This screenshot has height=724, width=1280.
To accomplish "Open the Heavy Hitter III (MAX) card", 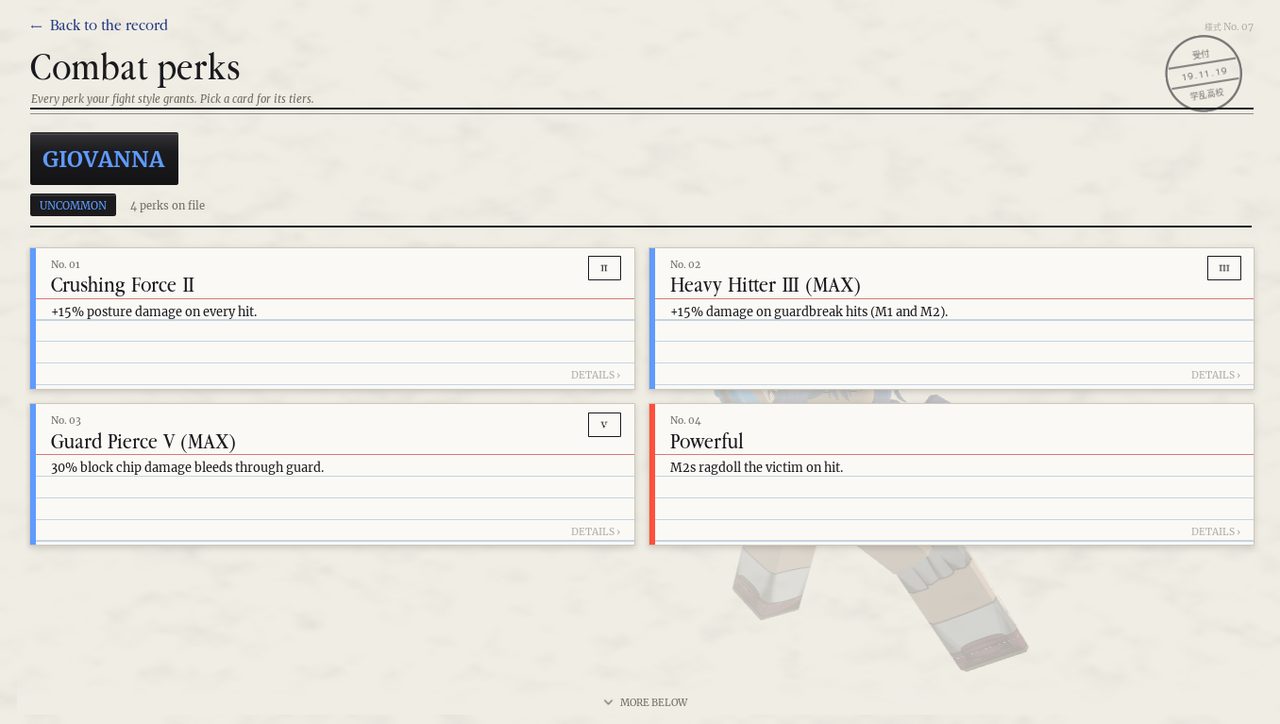I will 951,318.
